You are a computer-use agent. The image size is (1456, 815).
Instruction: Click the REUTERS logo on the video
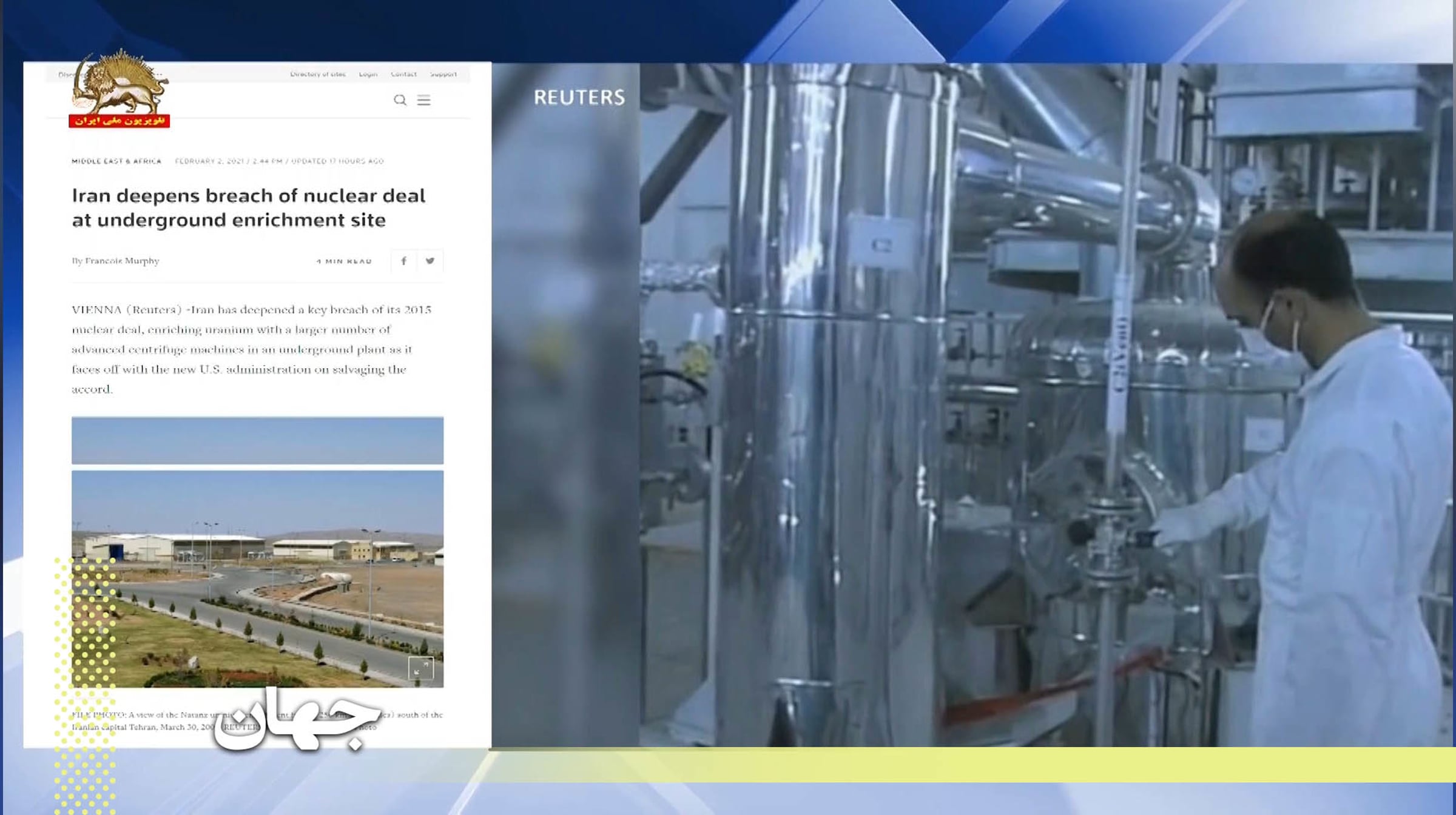tap(579, 97)
